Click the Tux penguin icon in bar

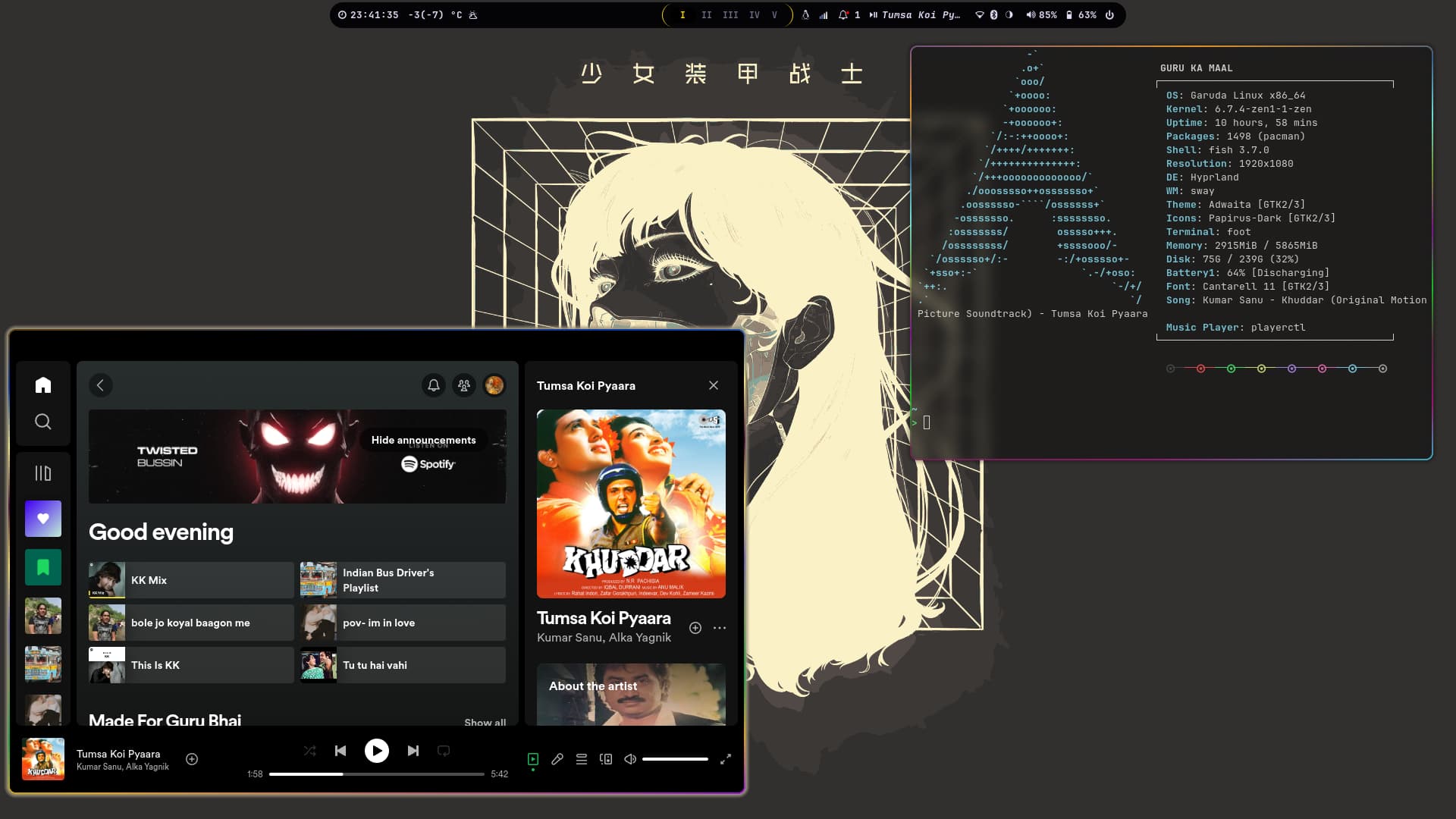point(805,14)
